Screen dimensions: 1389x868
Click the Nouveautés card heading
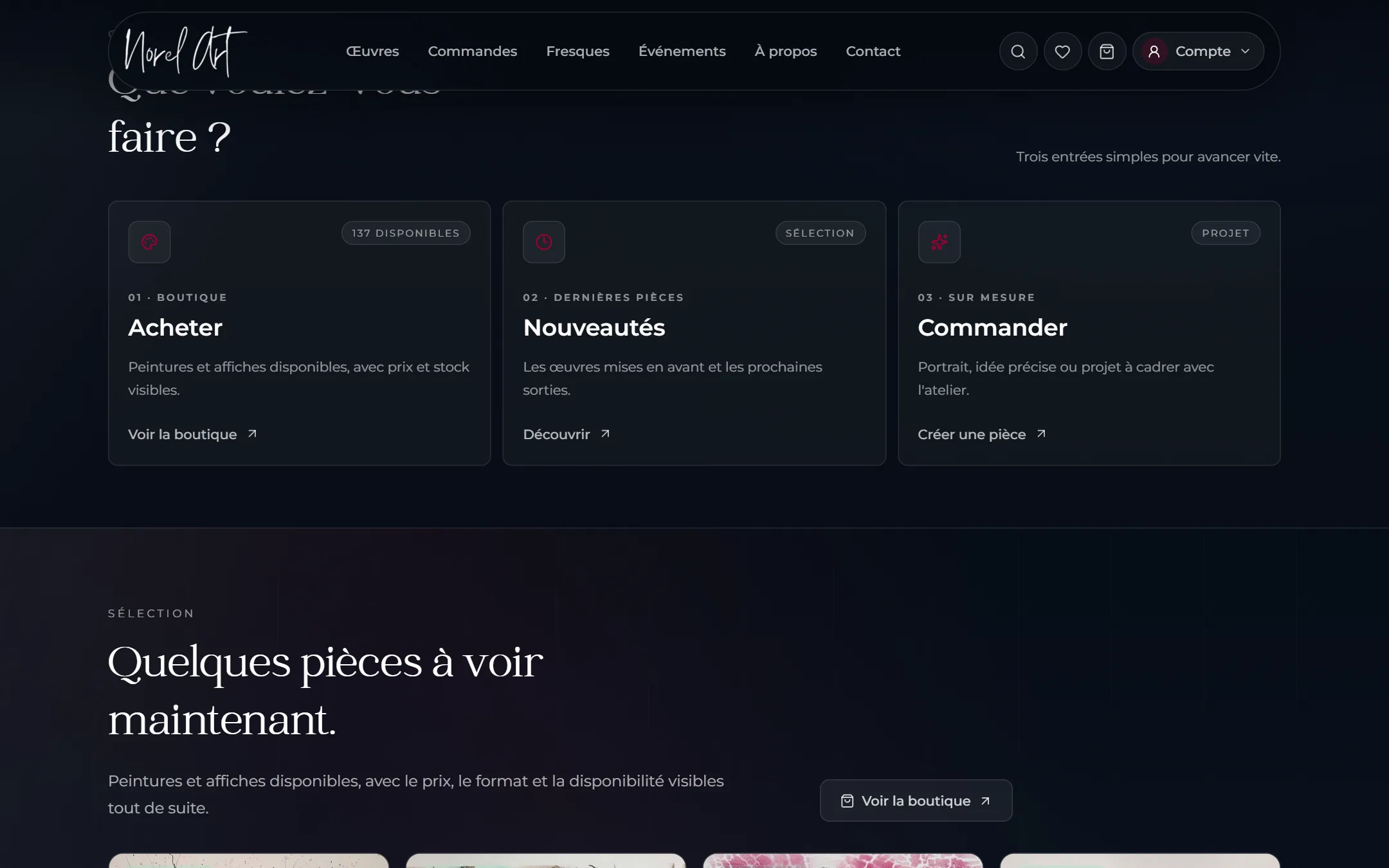pos(594,327)
